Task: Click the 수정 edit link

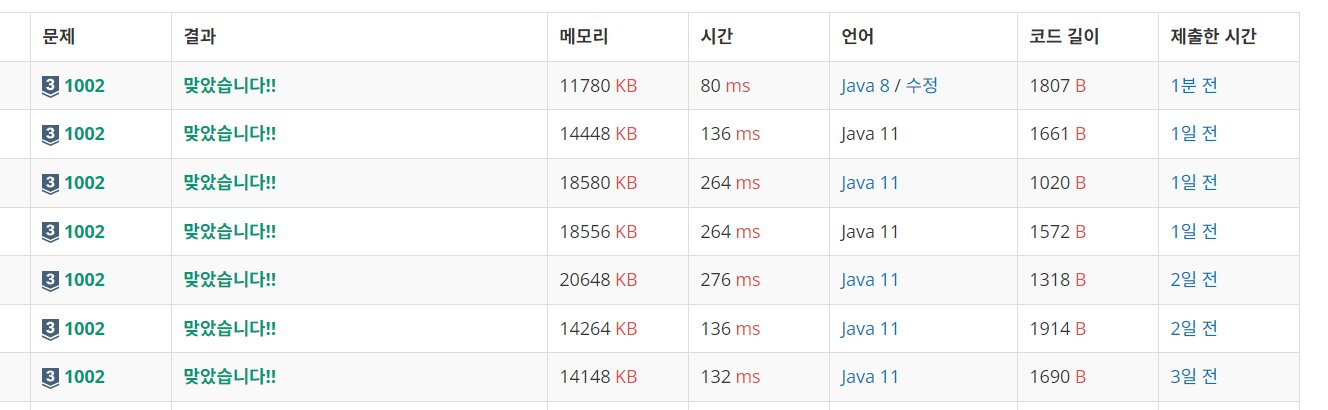Action: 922,86
